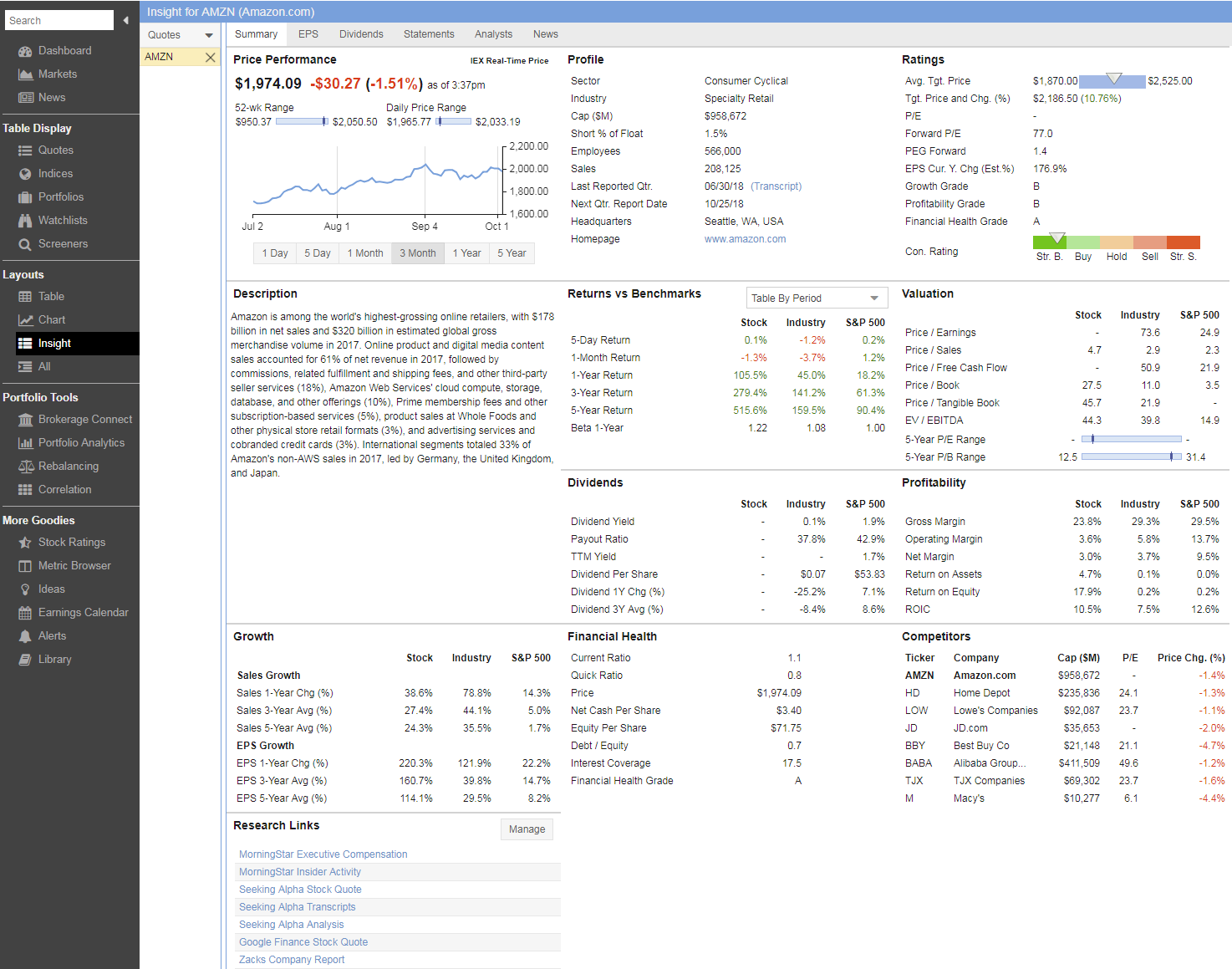Select the Insight layout icon
The image size is (1232, 969).
(25, 344)
